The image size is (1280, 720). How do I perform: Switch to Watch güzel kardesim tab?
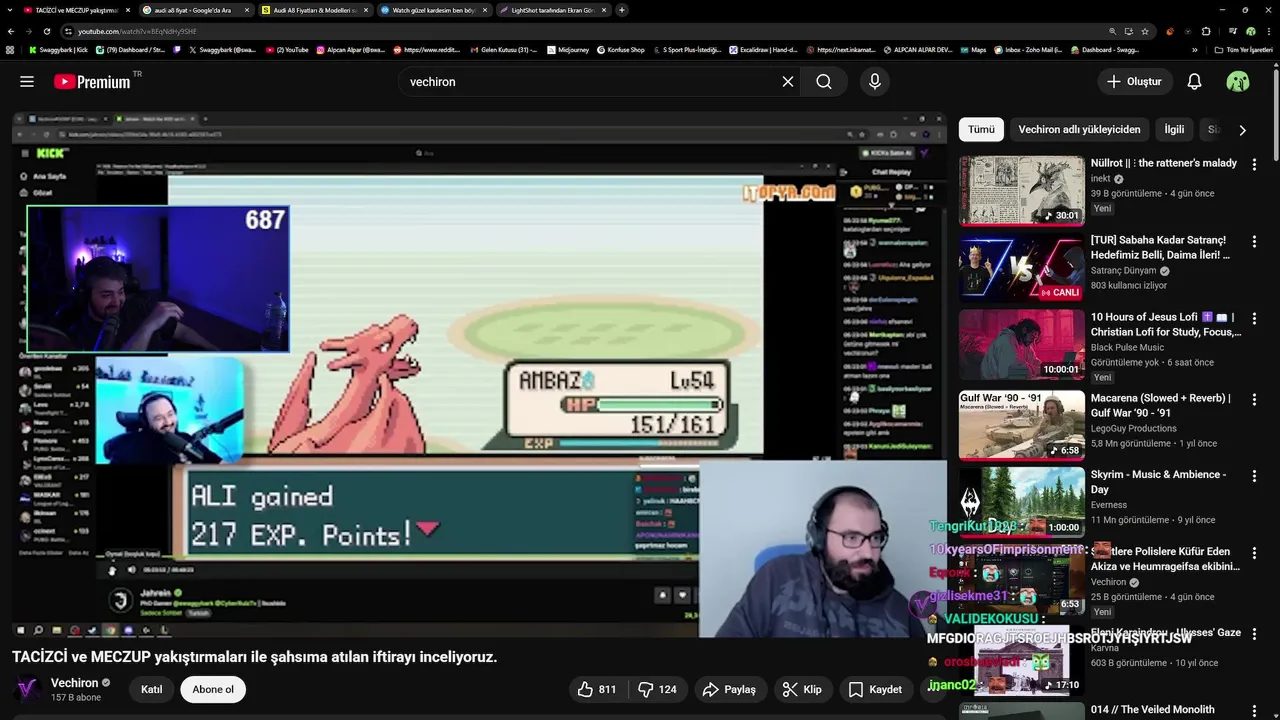coord(434,10)
